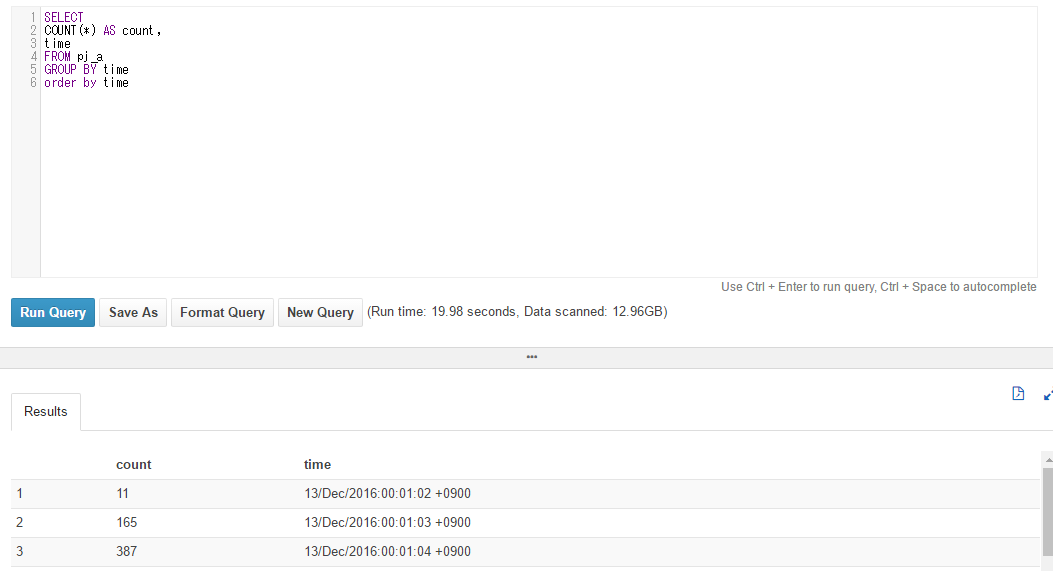Click the run time statistics text
This screenshot has width=1053, height=571.
coord(517,312)
